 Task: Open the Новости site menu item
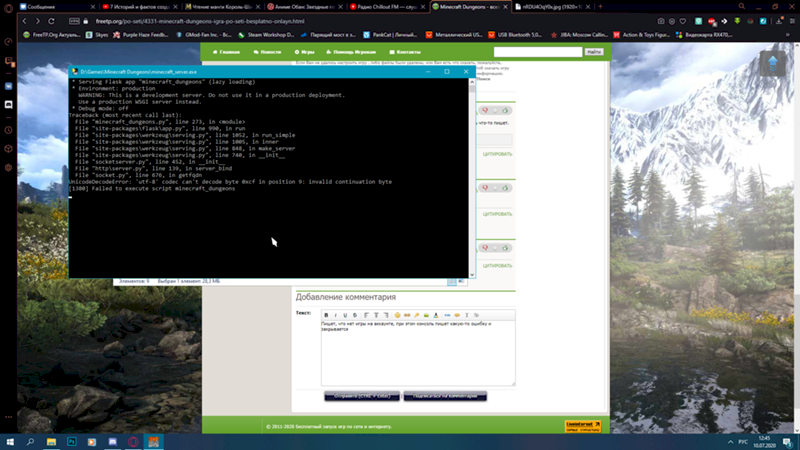click(267, 52)
